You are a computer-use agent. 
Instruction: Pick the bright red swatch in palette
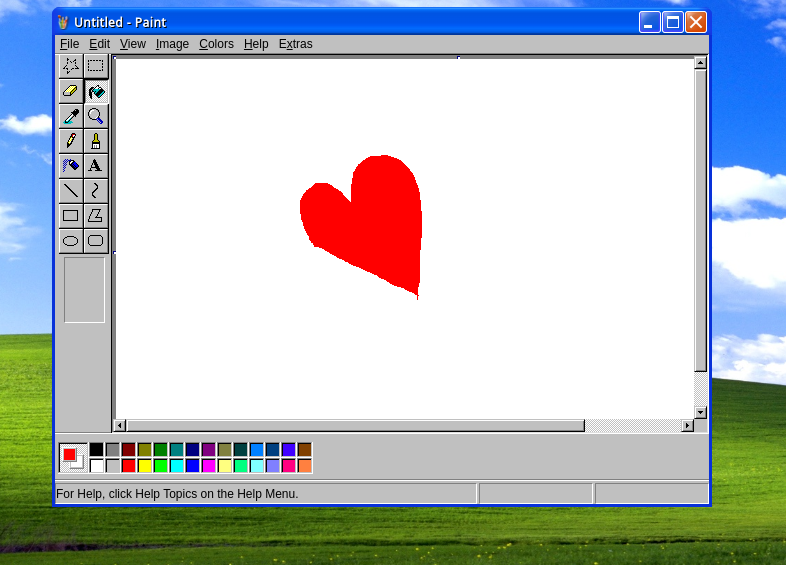(129, 466)
